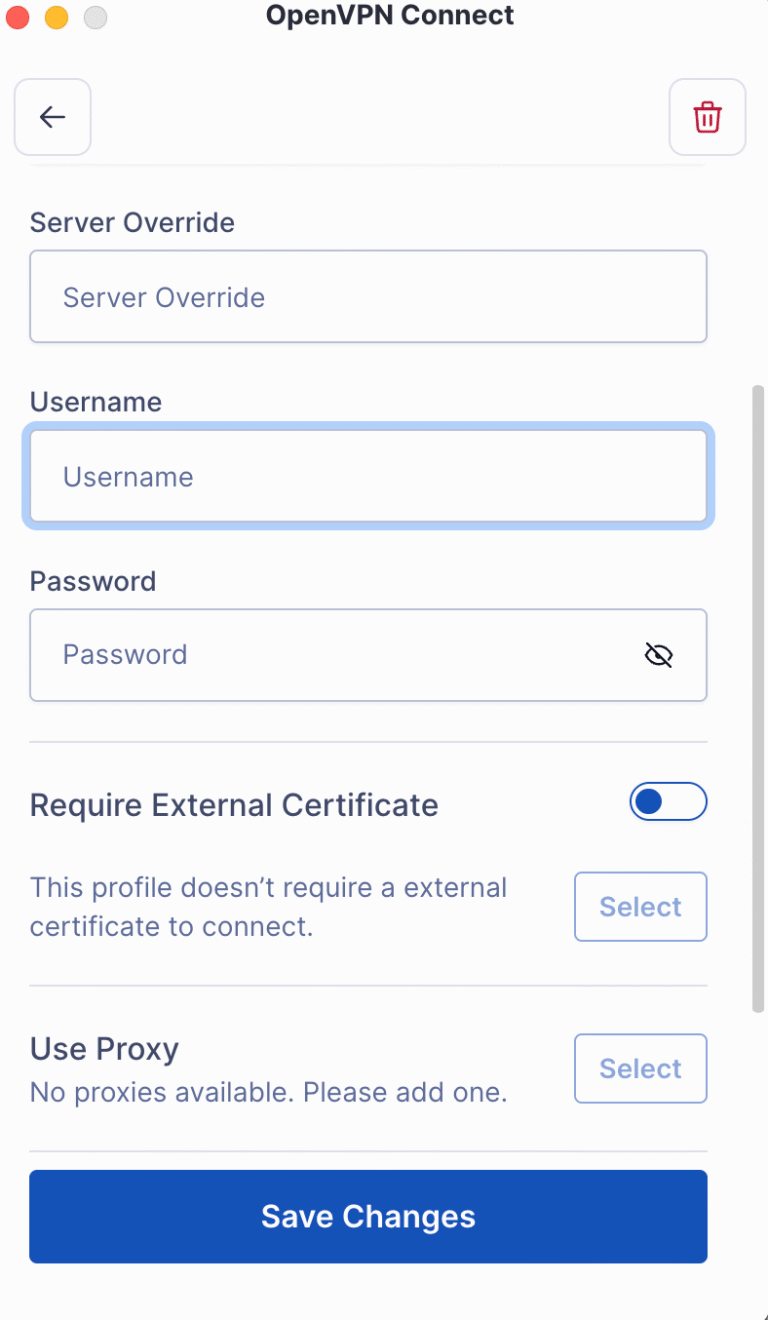768x1320 pixels.
Task: Choose a proxy with Use Proxy Select button
Action: click(x=640, y=1069)
